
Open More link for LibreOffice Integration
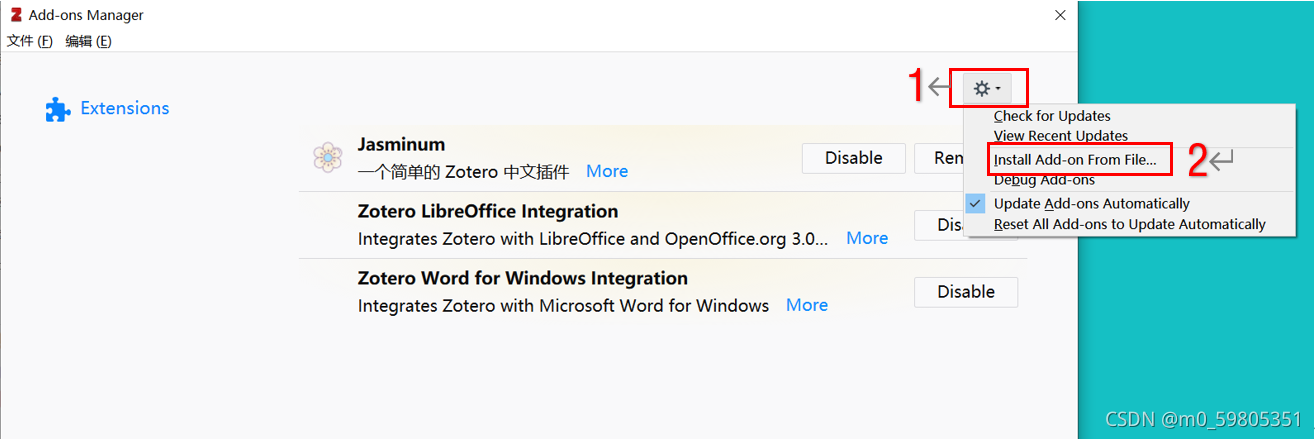point(867,238)
